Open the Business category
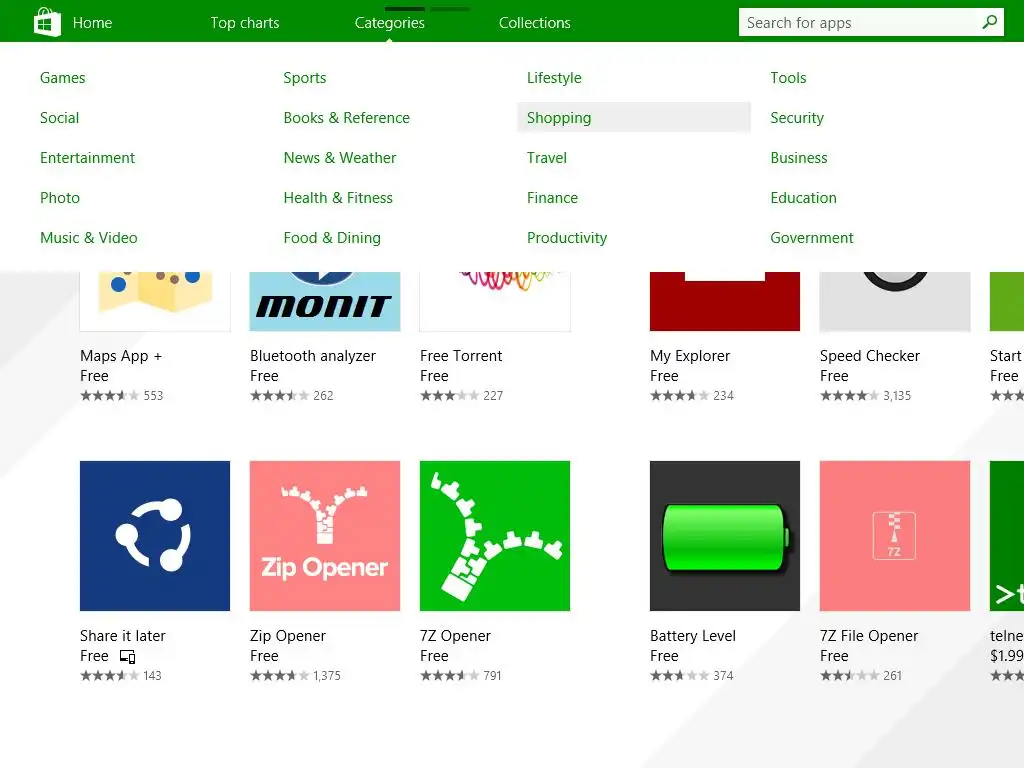 799,157
